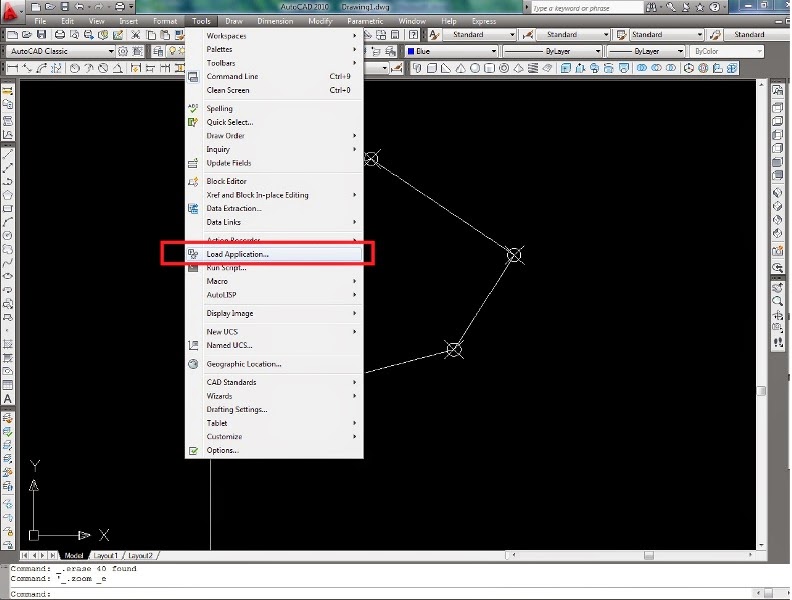
Task: Choose Options at bottom of Tools menu
Action: click(x=274, y=451)
